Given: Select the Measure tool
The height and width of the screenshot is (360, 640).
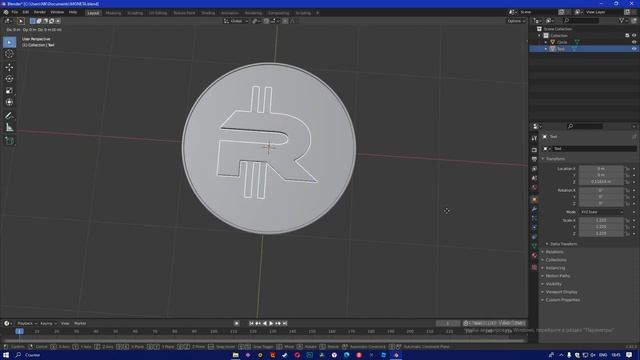Looking at the screenshot, I should click(9, 128).
